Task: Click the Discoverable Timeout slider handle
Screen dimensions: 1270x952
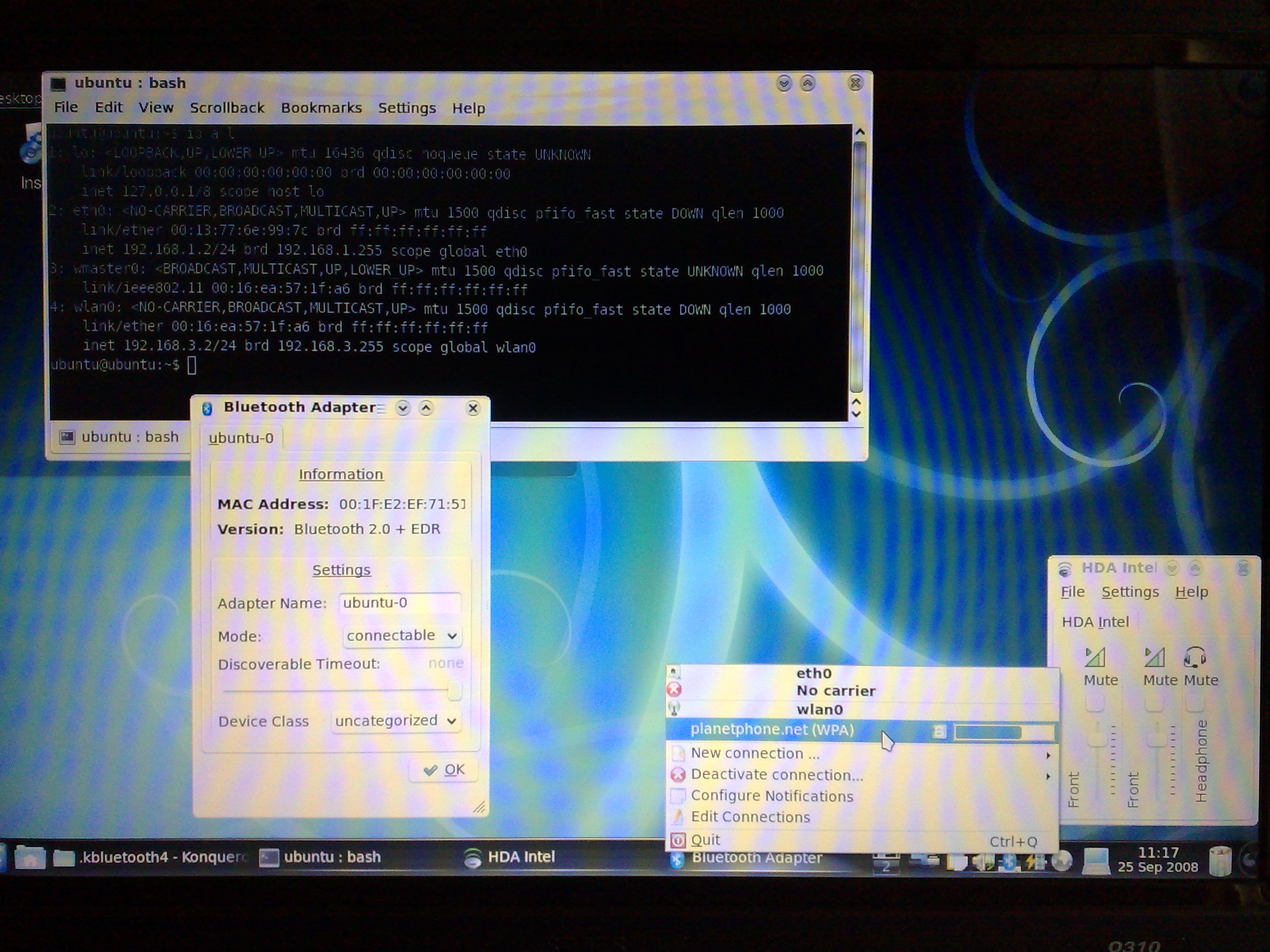Action: (x=454, y=691)
